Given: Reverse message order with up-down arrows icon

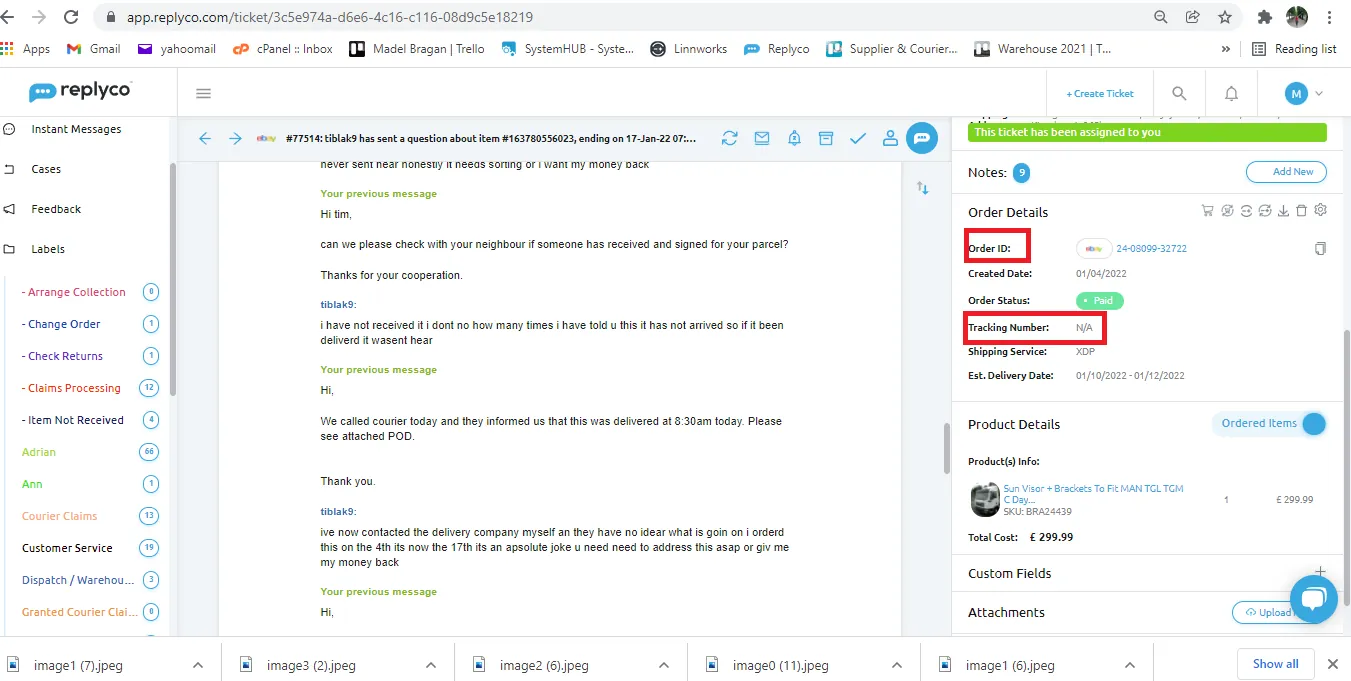Looking at the screenshot, I should pyautogui.click(x=923, y=188).
